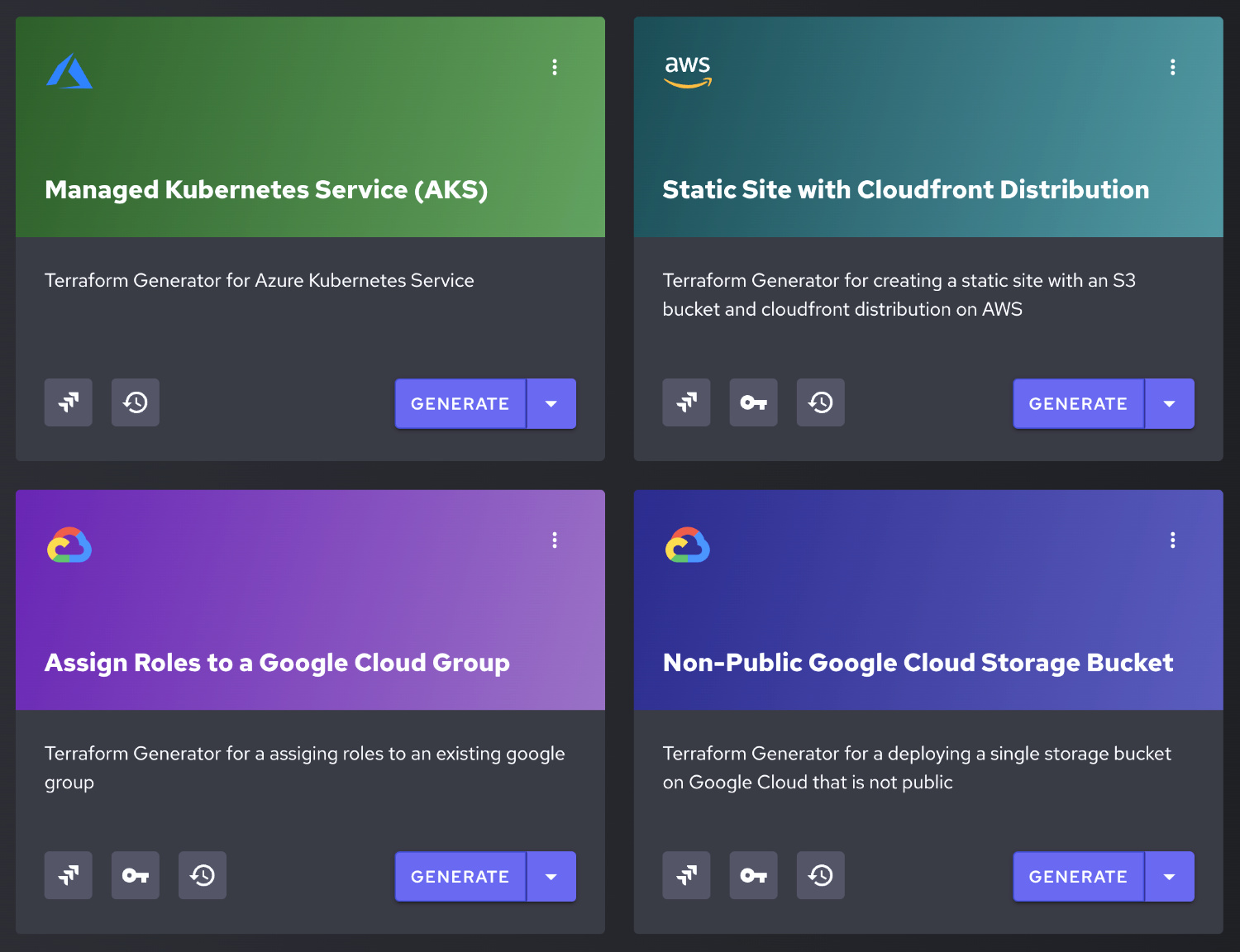Screen dimensions: 1240x952
Task: Click the first action icon on AKS card
Action: pos(69,402)
